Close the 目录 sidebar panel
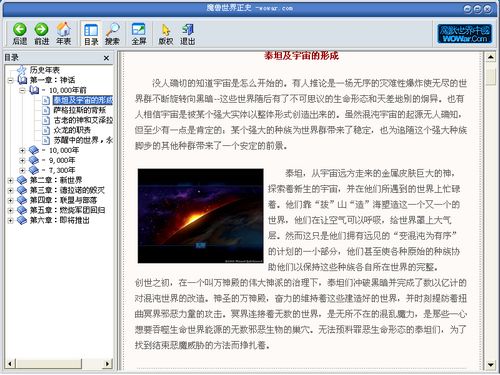500x375 pixels. [x=106, y=58]
